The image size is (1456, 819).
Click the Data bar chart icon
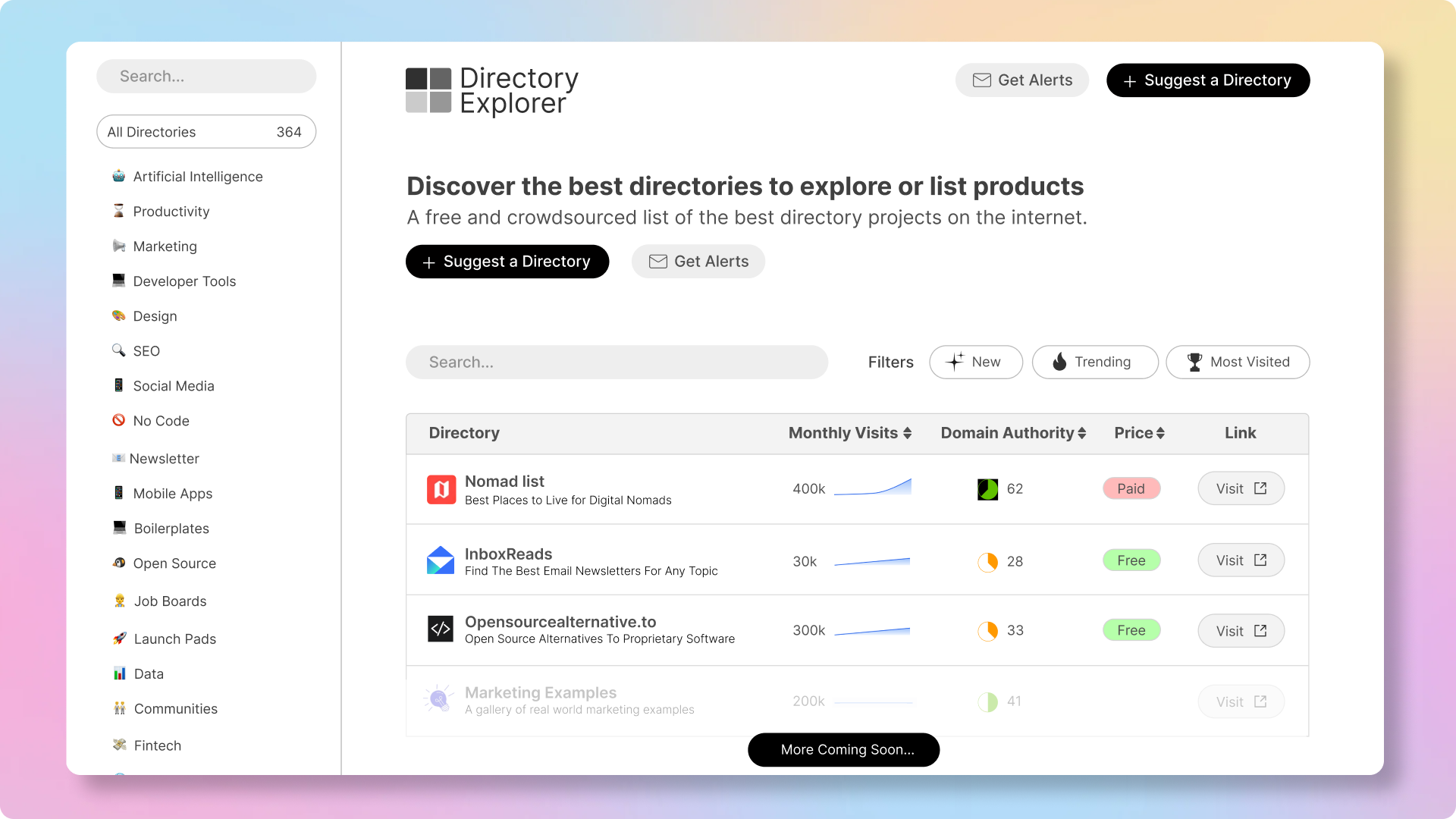[120, 673]
